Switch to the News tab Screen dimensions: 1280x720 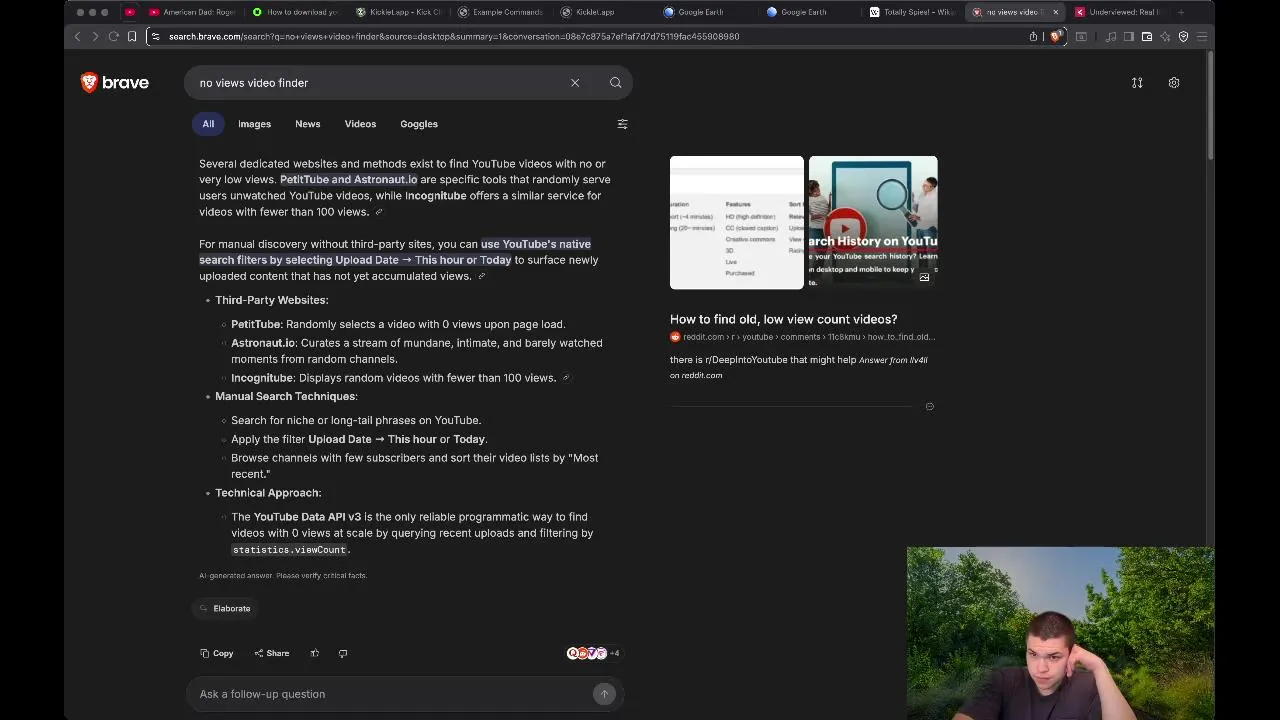[x=307, y=124]
